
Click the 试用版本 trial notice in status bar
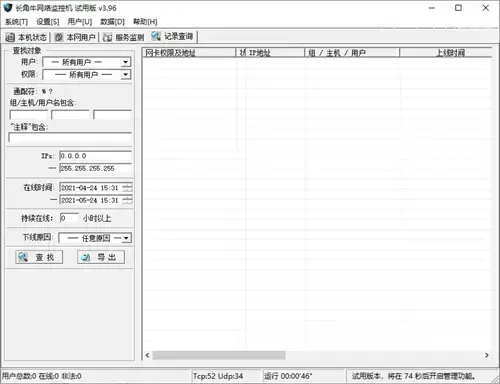click(x=414, y=376)
